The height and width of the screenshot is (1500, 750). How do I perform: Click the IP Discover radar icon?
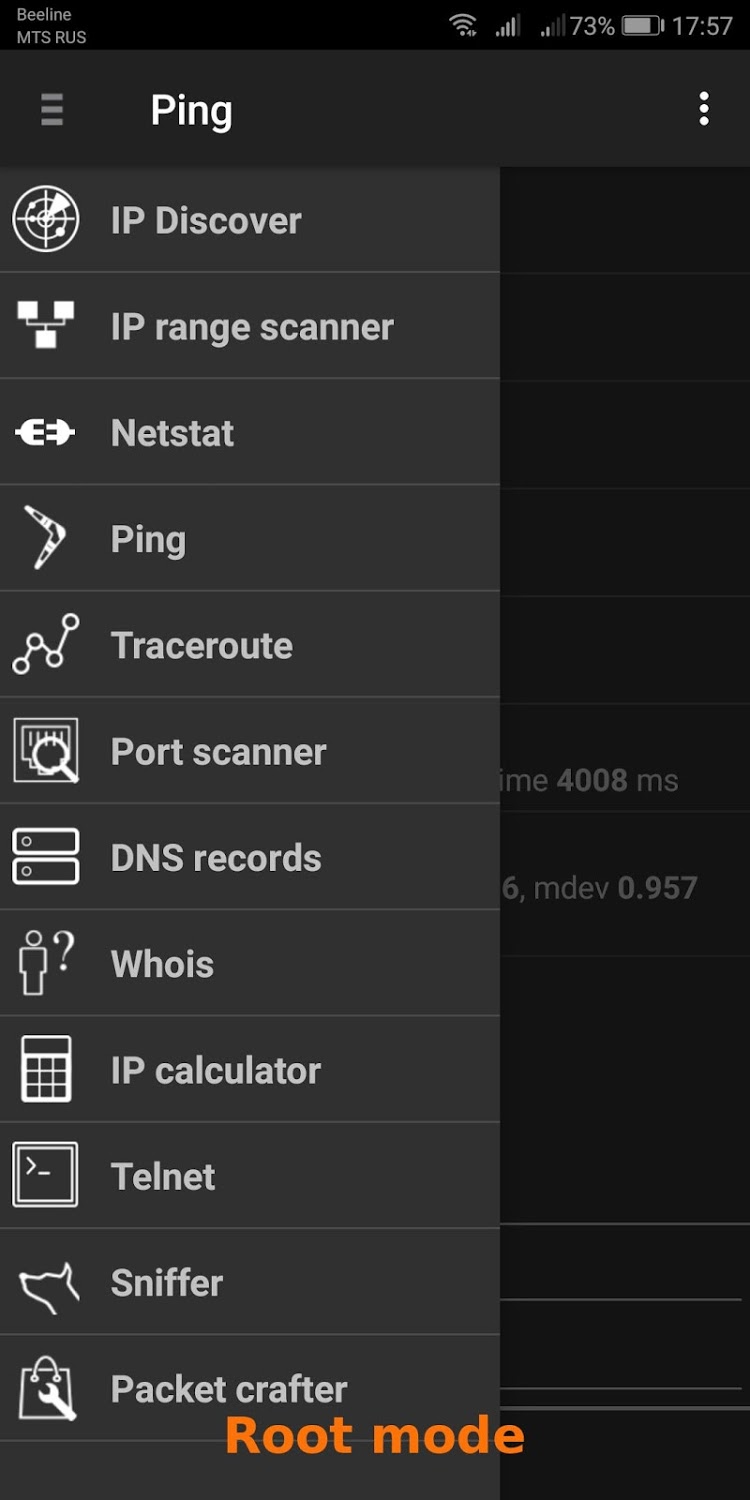[x=46, y=220]
